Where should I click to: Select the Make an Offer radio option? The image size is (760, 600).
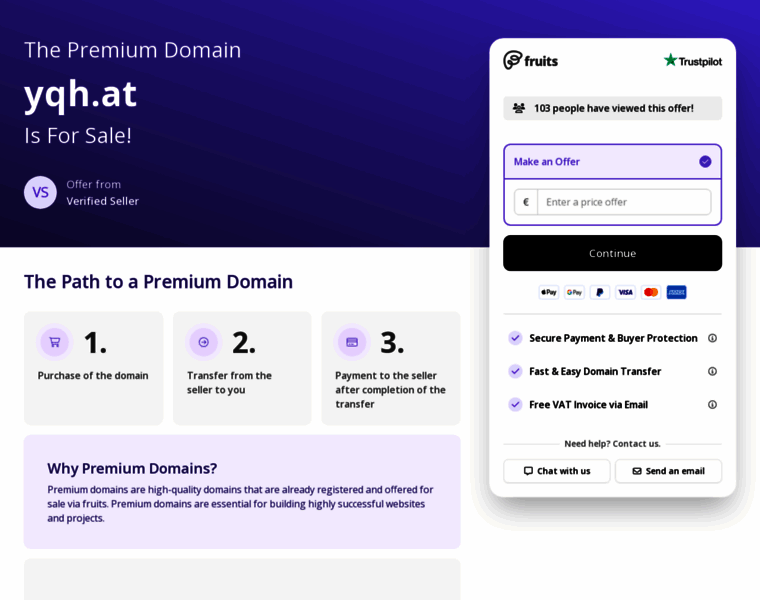pyautogui.click(x=705, y=161)
